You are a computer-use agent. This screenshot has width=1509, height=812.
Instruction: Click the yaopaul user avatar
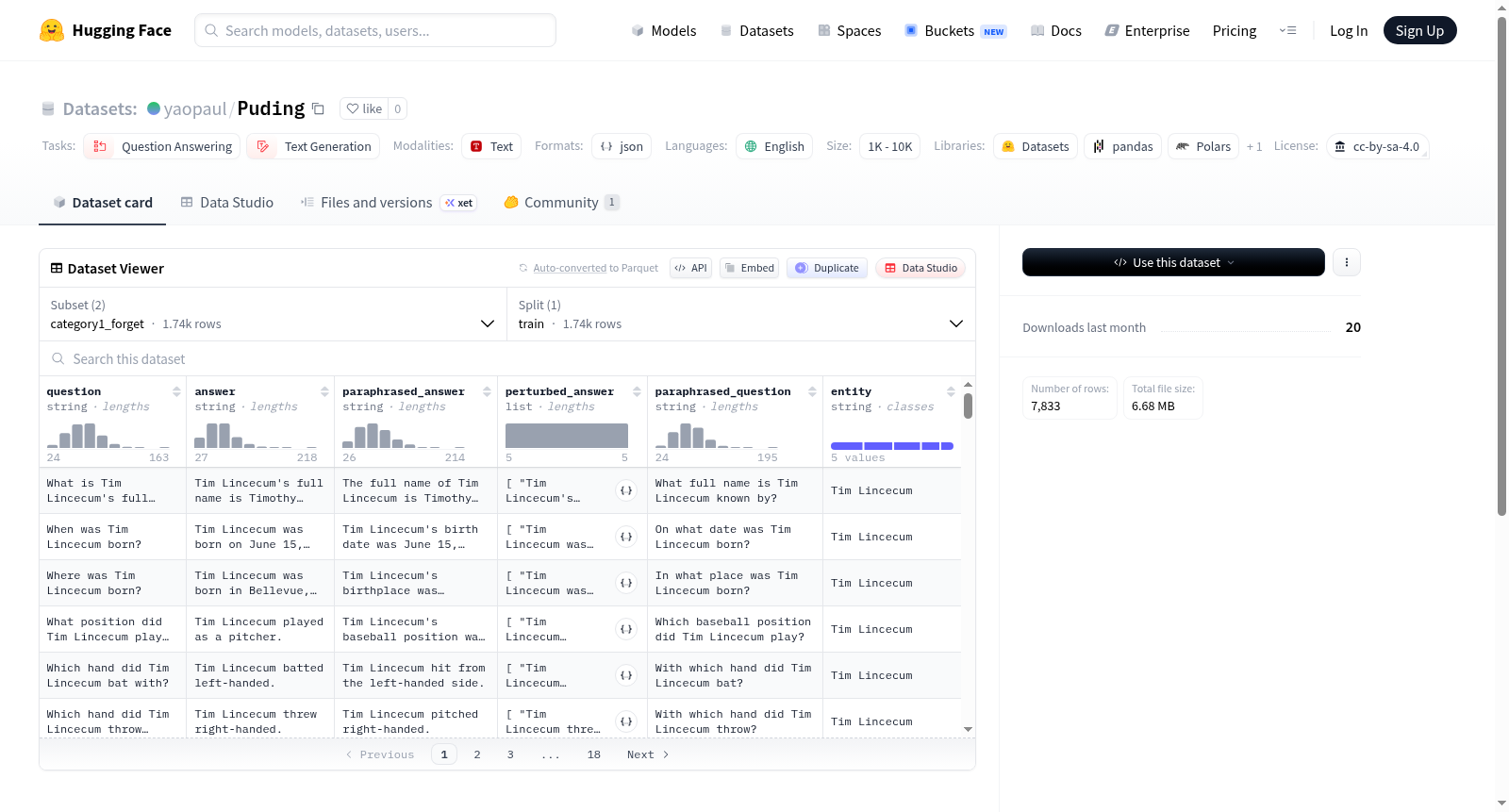tap(154, 108)
